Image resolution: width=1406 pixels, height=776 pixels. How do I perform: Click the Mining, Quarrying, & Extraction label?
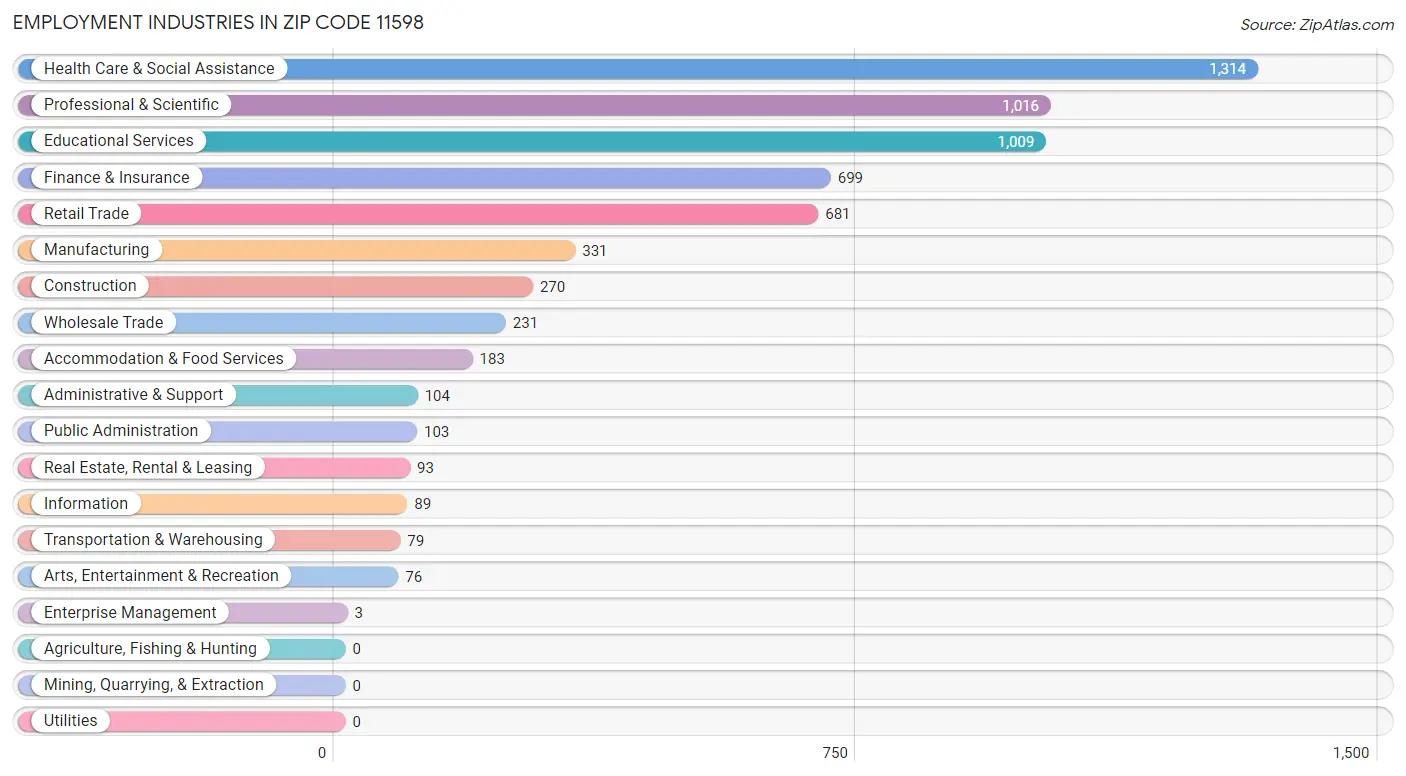154,684
